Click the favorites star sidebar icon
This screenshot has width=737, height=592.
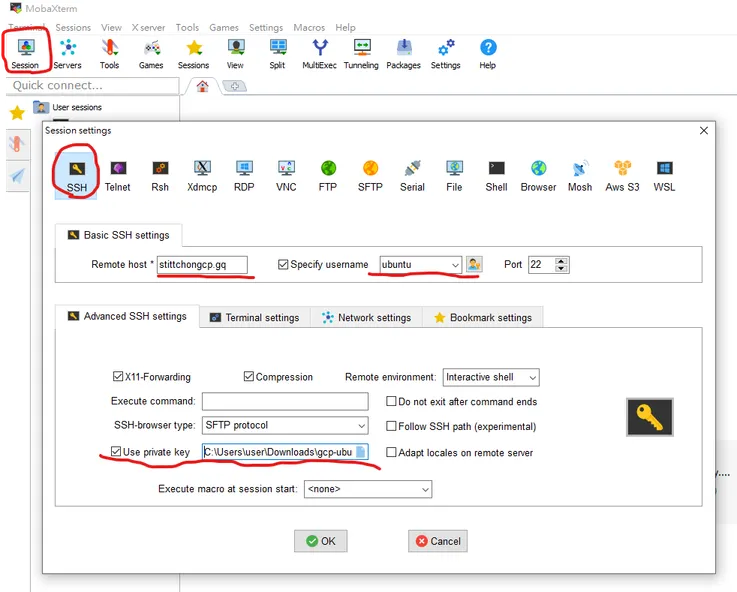pos(17,113)
